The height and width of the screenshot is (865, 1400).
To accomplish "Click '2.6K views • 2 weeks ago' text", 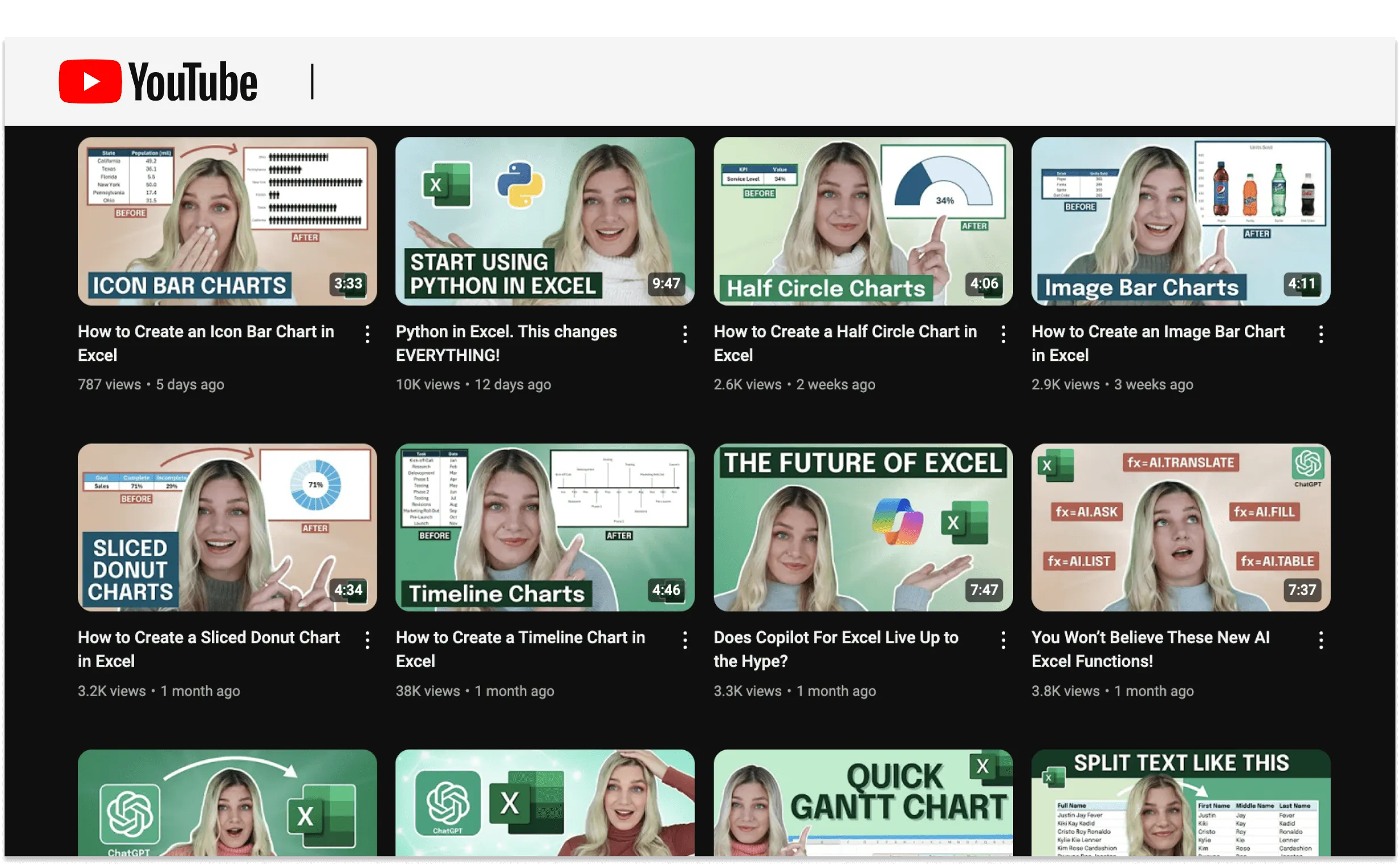I will pyautogui.click(x=795, y=385).
